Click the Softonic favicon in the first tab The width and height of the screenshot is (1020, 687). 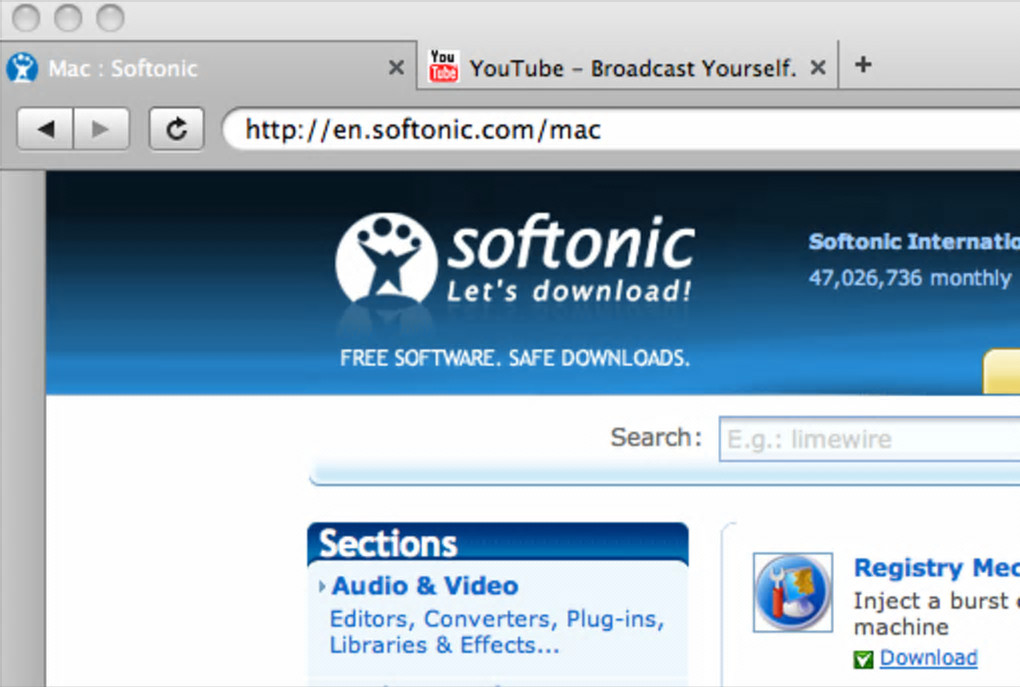coord(23,68)
